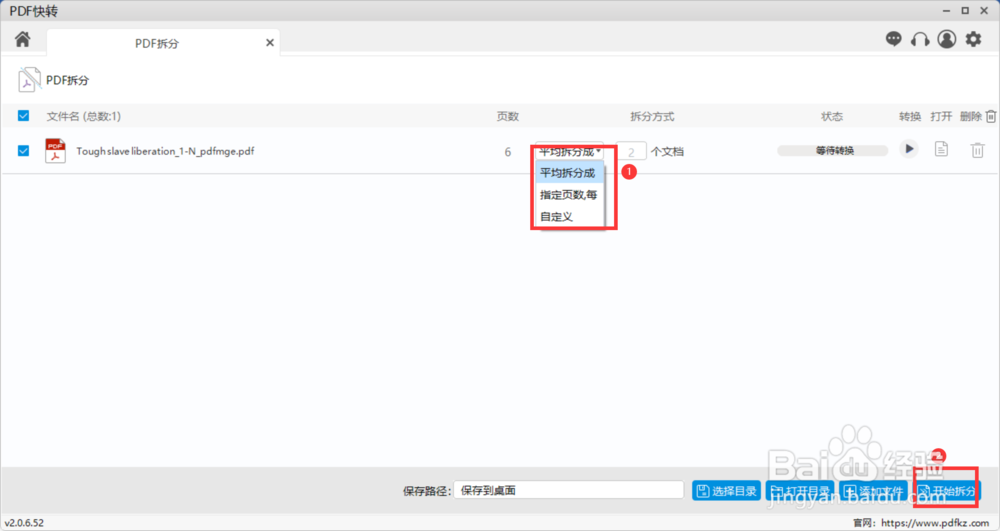Start conversion with the play button
Image resolution: width=1000 pixels, height=531 pixels.
click(x=909, y=149)
